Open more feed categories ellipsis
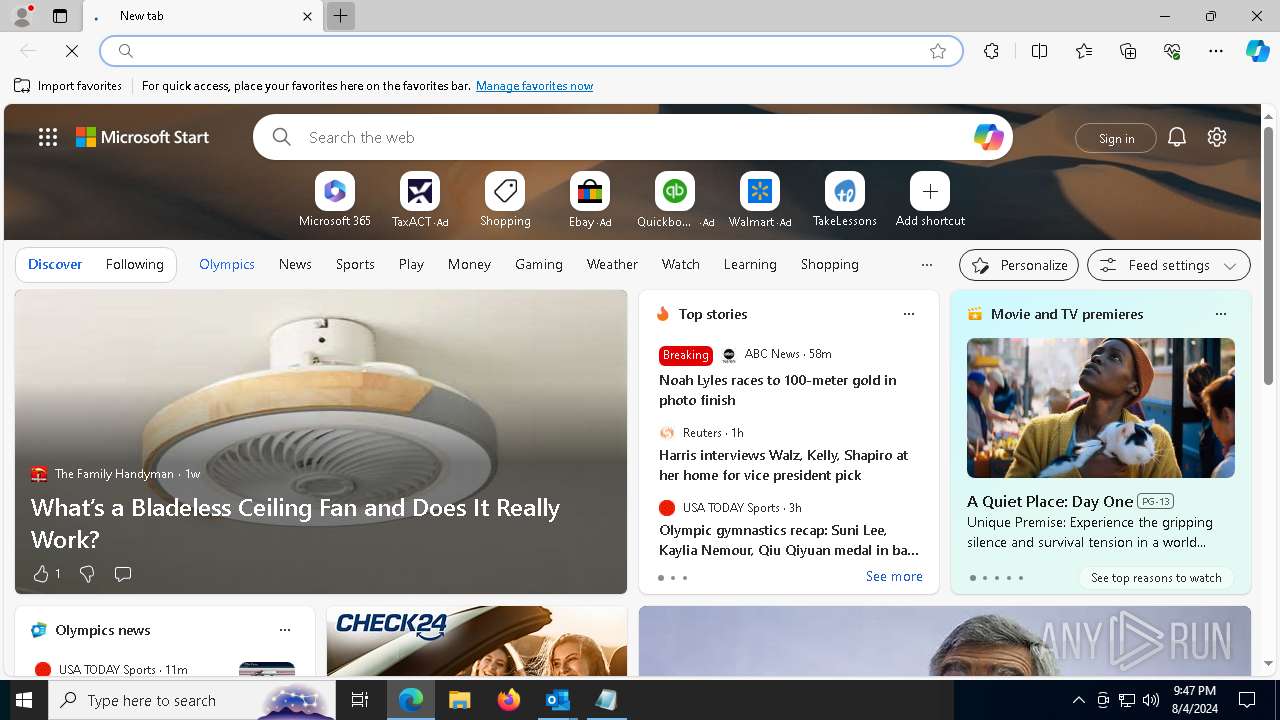 pyautogui.click(x=926, y=265)
